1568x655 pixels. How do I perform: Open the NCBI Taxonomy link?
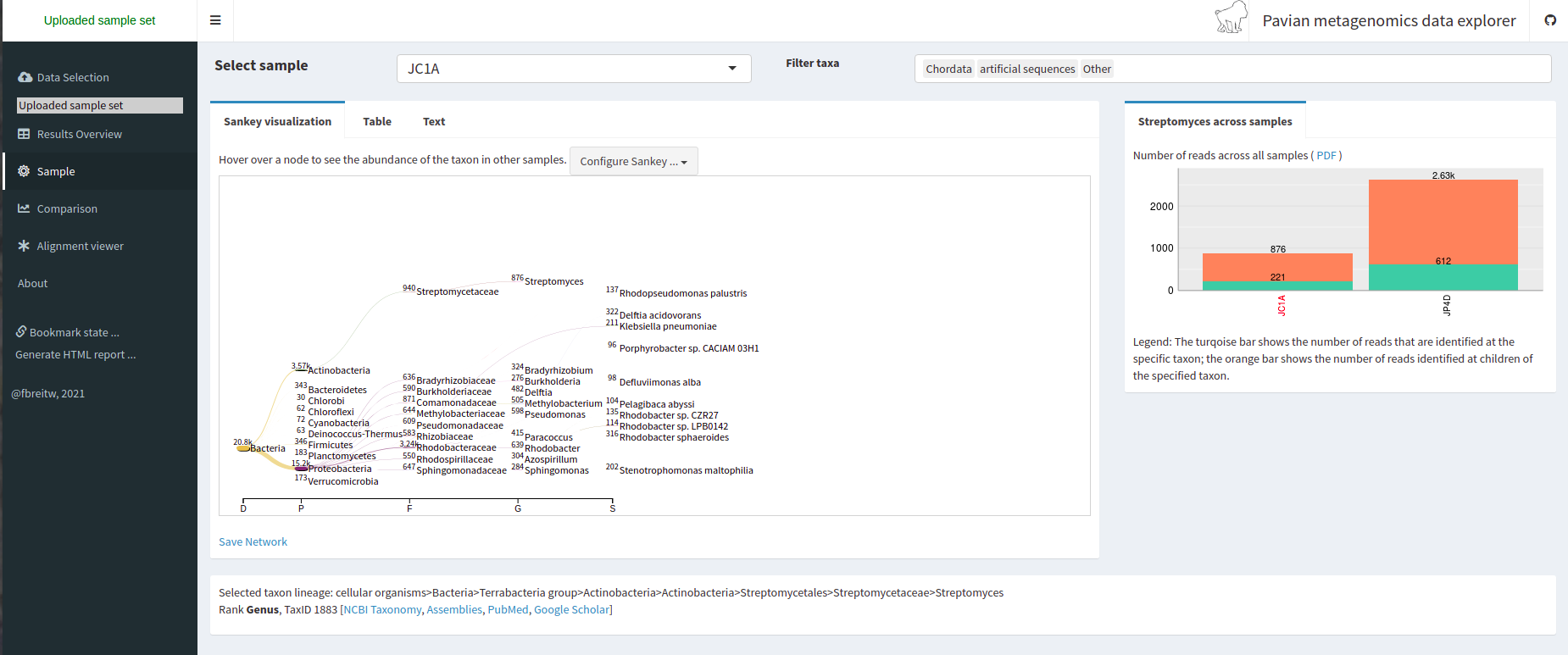(382, 609)
